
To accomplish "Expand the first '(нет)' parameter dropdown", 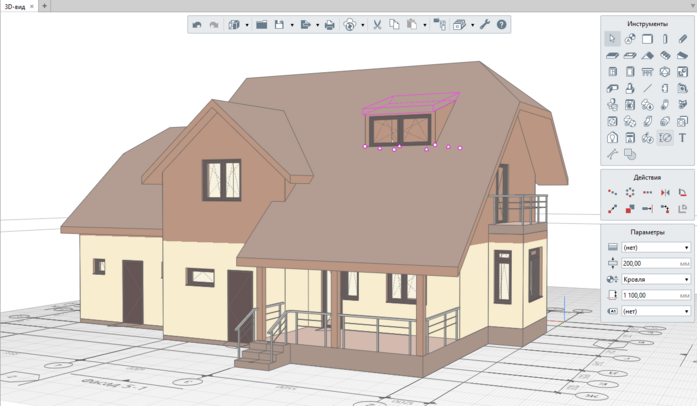I will pyautogui.click(x=655, y=247).
